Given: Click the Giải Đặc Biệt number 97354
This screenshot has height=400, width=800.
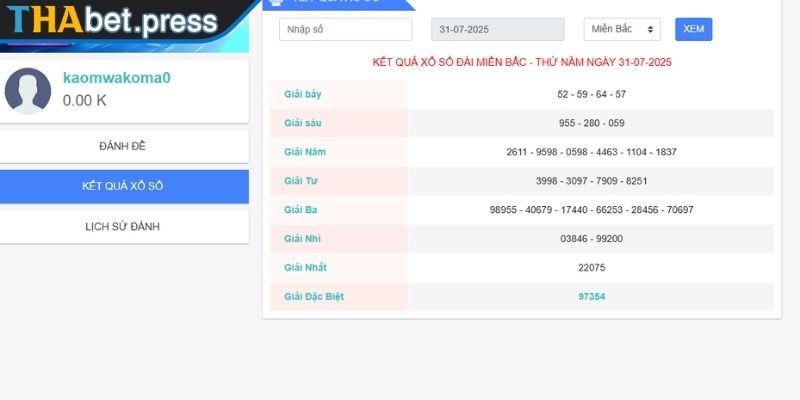Looking at the screenshot, I should point(591,297).
